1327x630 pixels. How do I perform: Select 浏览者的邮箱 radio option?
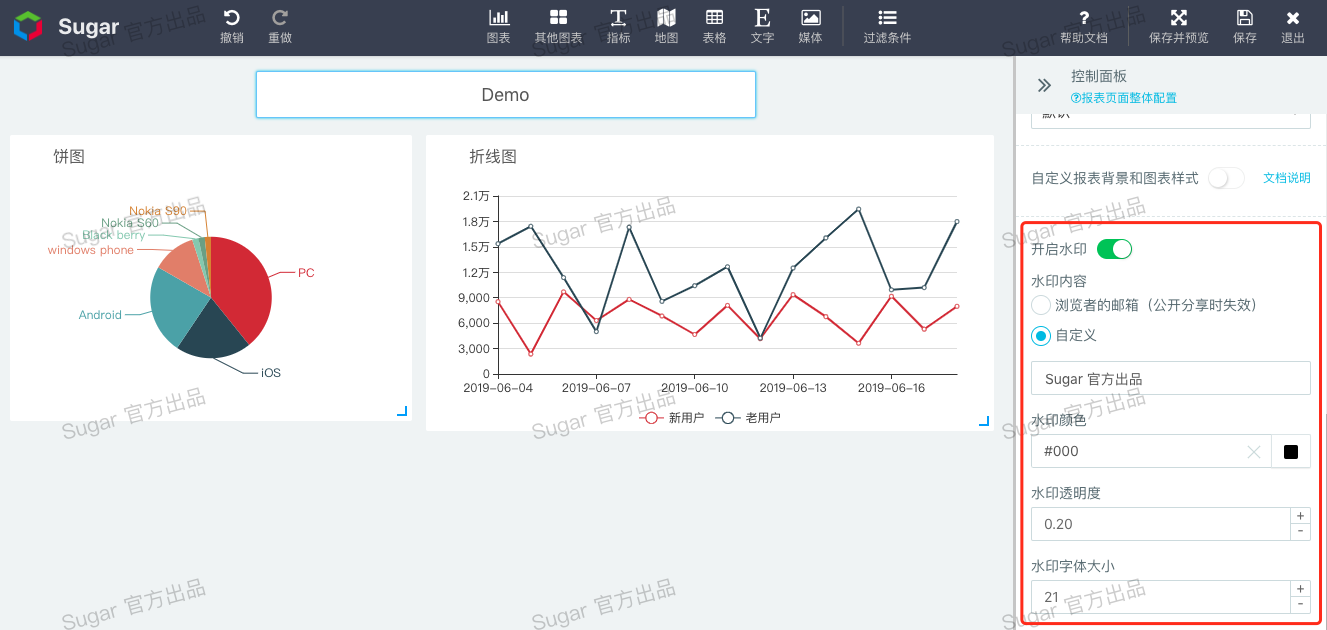1041,305
